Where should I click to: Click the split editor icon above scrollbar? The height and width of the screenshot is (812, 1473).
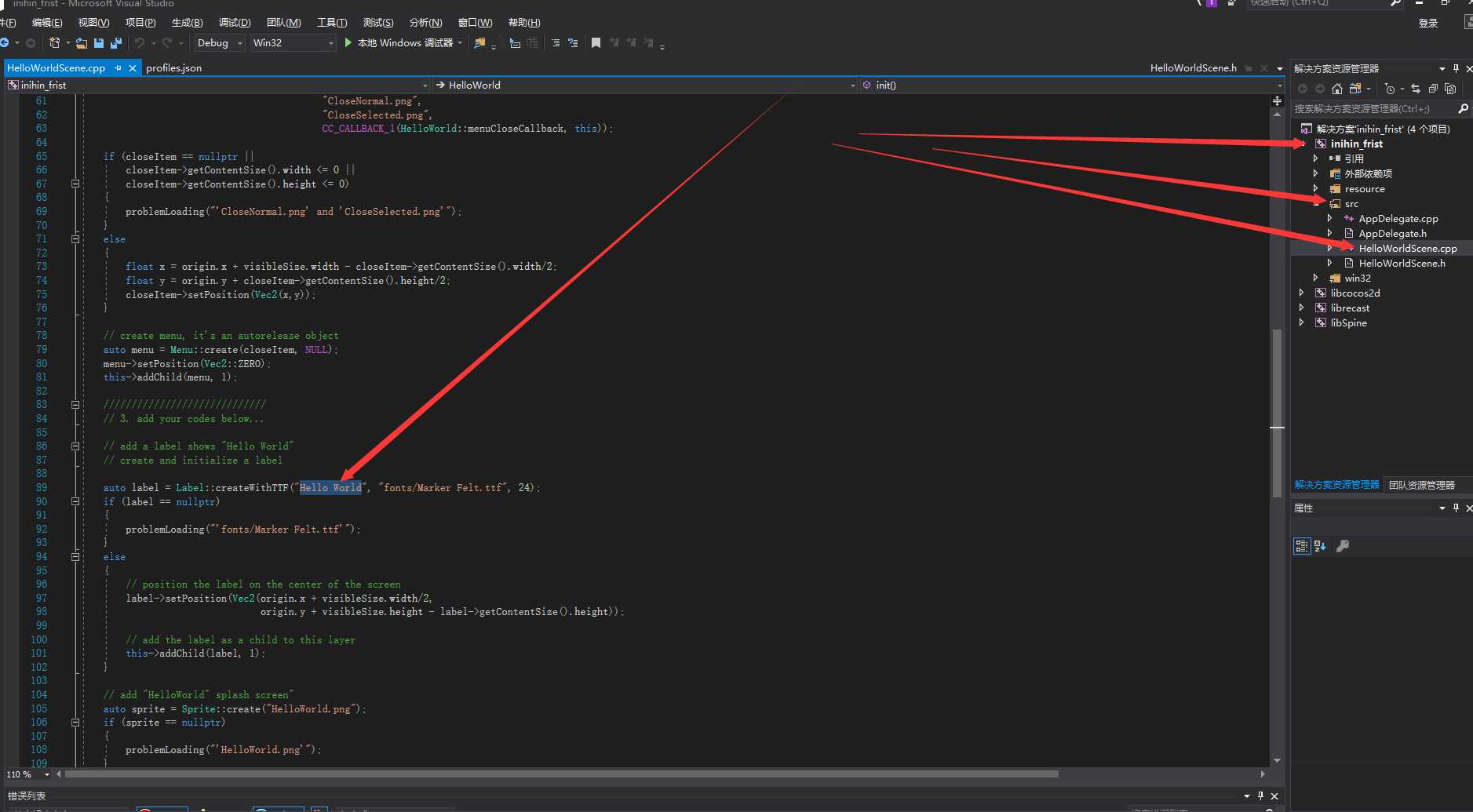coord(1277,100)
